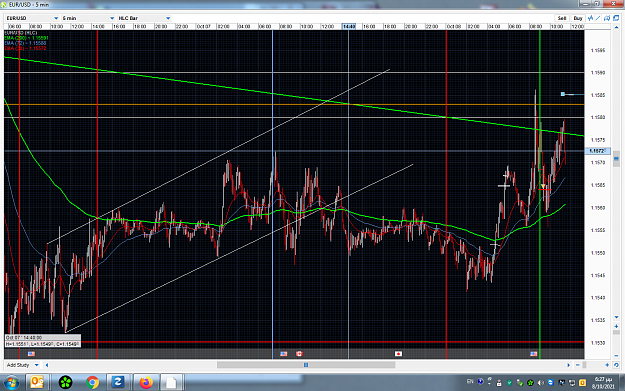Open Outlook from the taskbar
This screenshot has height=391, width=625.
(37, 383)
